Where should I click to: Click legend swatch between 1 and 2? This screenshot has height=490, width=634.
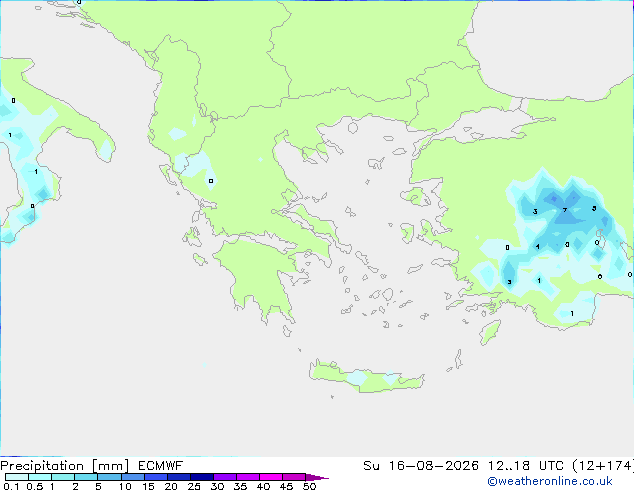(x=63, y=477)
